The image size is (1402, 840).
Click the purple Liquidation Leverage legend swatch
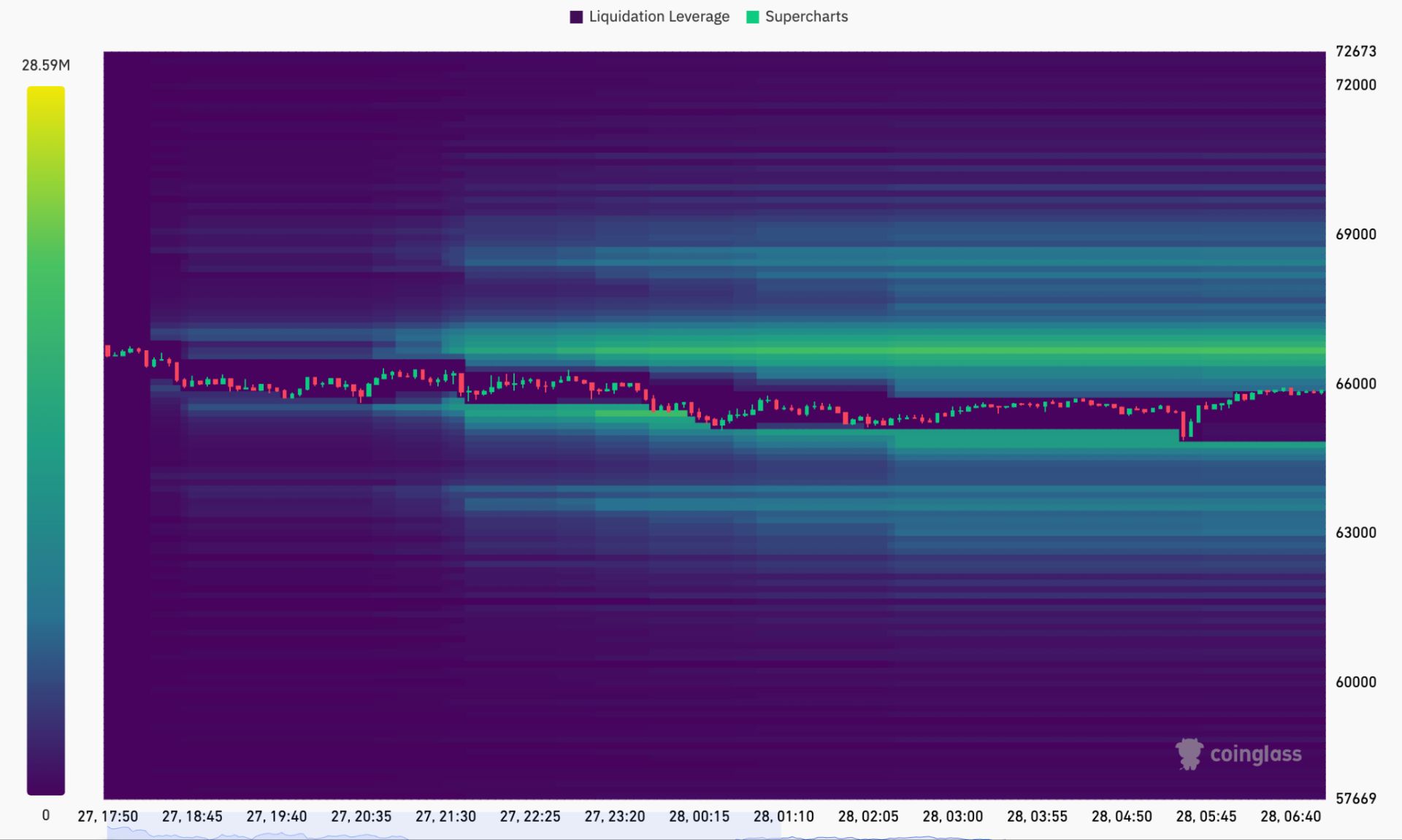[576, 17]
